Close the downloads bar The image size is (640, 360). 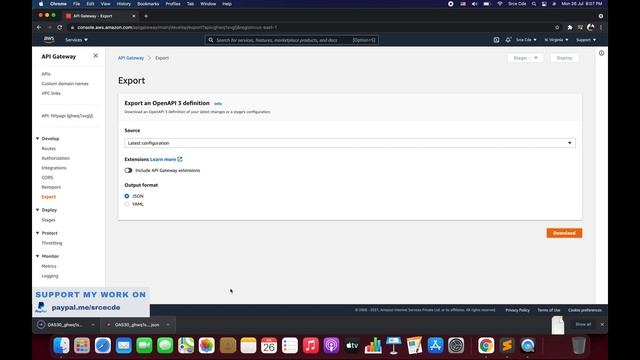tap(602, 324)
